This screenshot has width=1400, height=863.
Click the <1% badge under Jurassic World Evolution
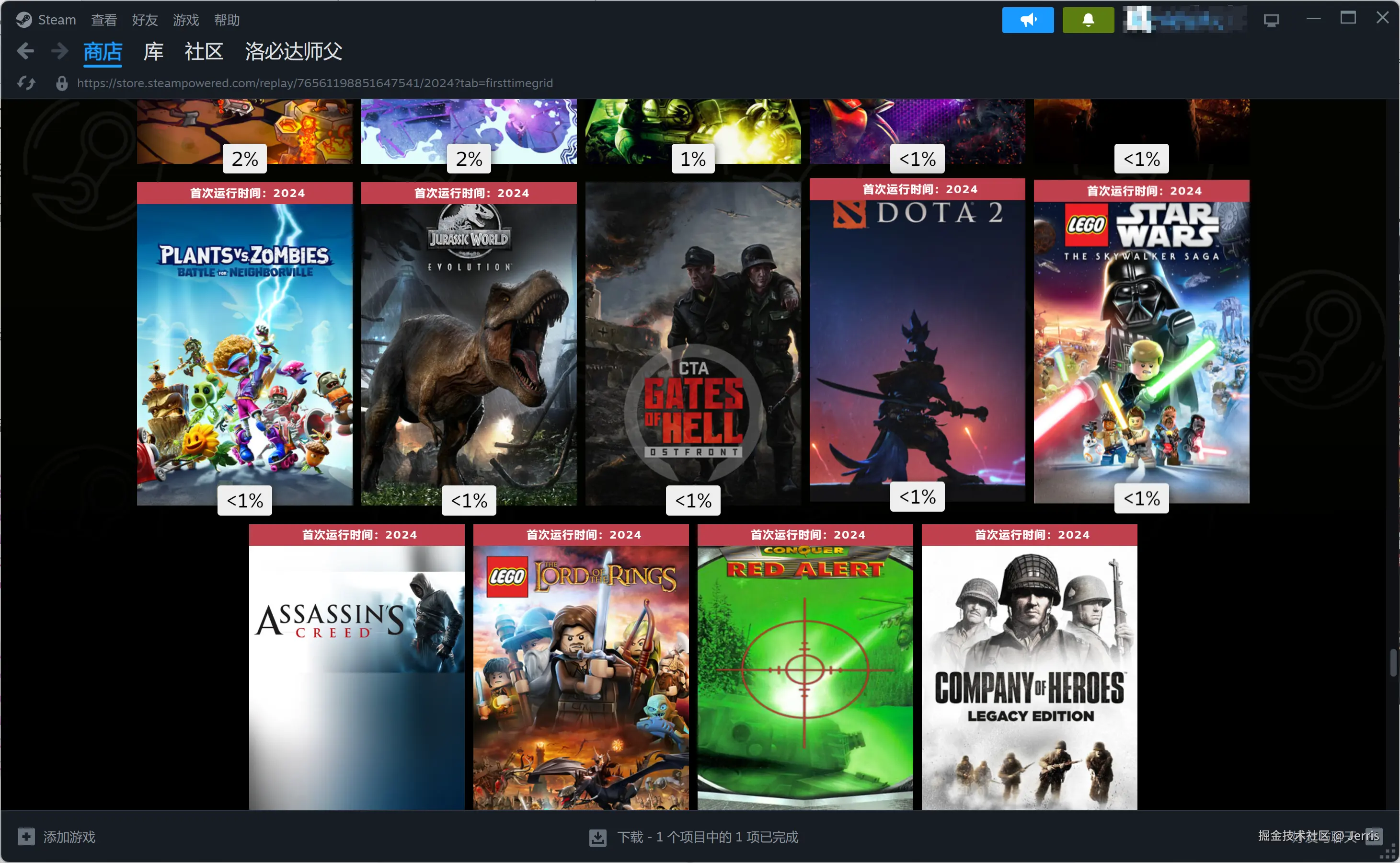(469, 501)
